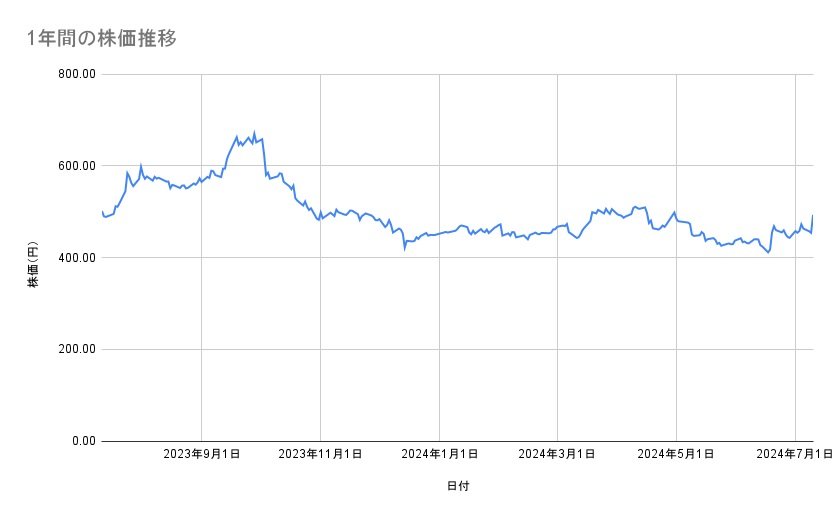Click the highest peak of the blue line
839x519 pixels.
pos(254,133)
